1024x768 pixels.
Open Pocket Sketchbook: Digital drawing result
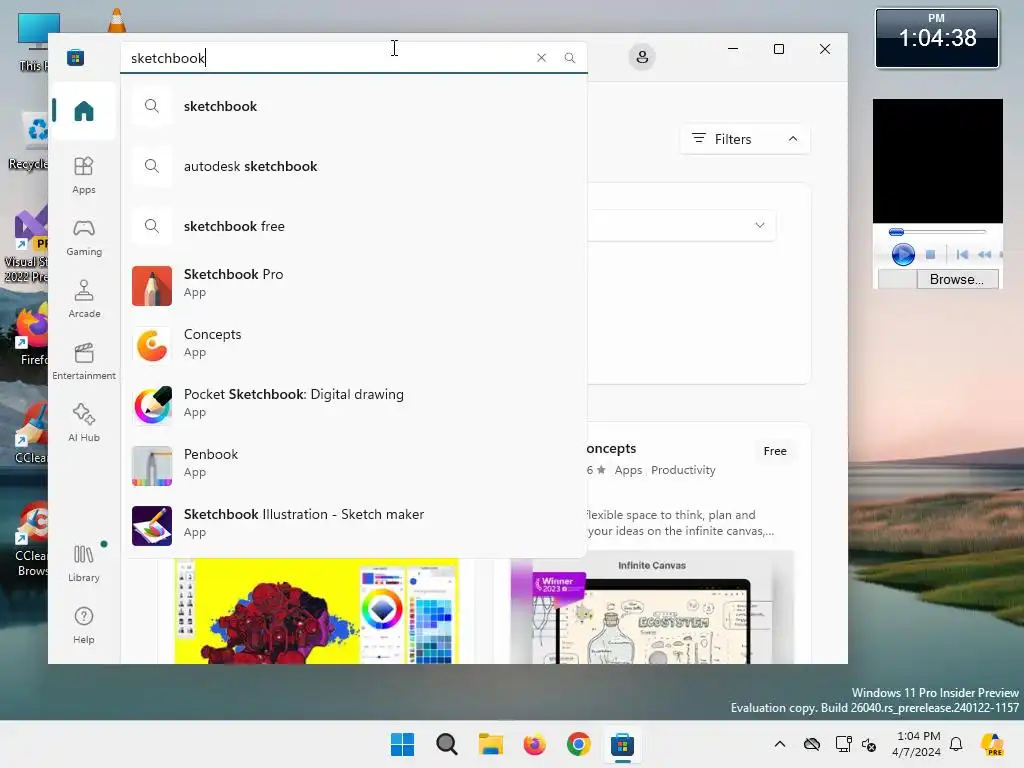tap(353, 405)
